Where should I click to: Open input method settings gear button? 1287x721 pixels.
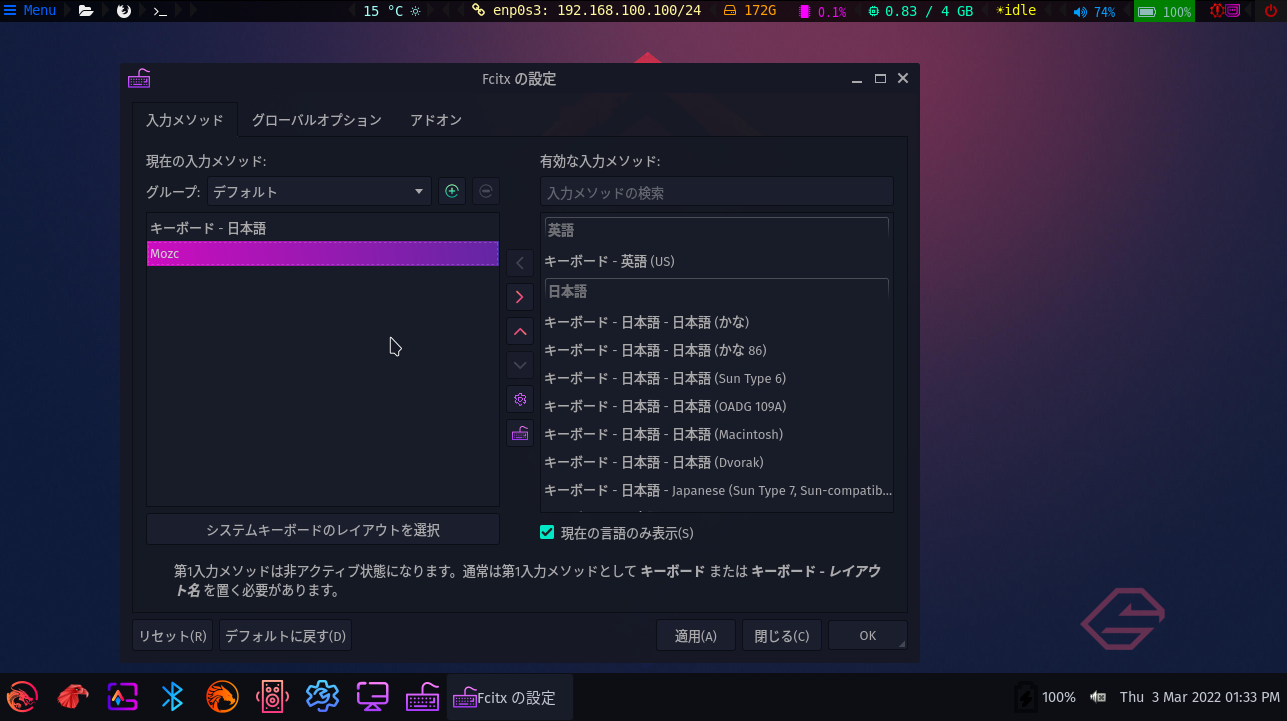(520, 399)
